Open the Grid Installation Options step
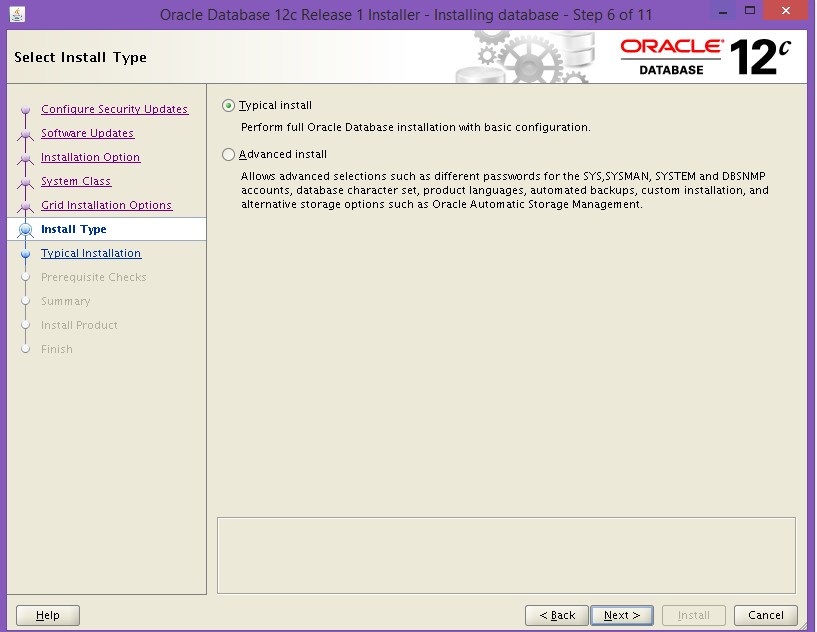 click(x=106, y=205)
